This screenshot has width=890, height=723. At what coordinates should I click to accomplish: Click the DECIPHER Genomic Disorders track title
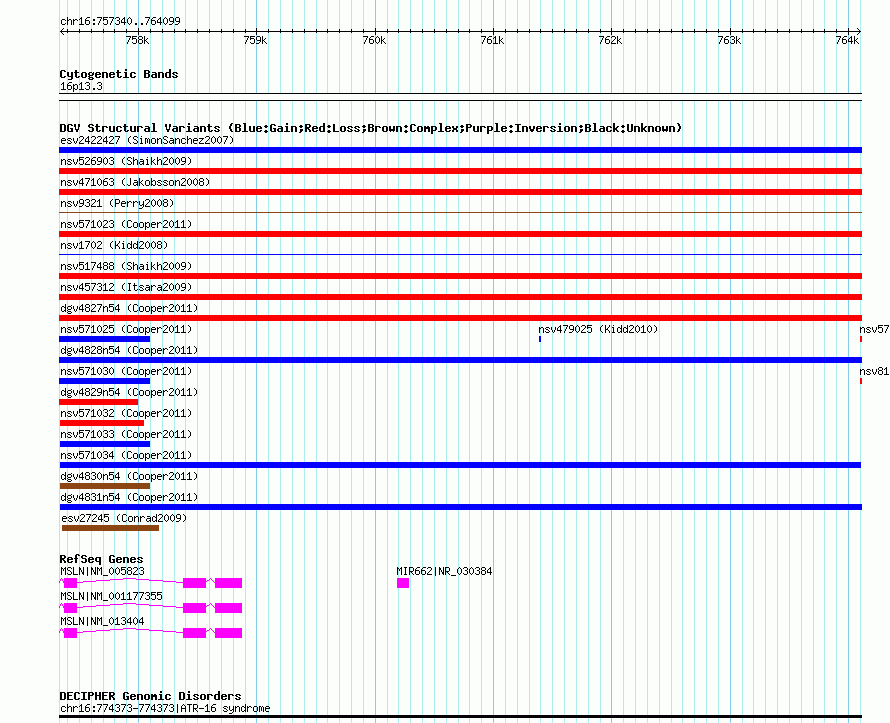[150, 696]
